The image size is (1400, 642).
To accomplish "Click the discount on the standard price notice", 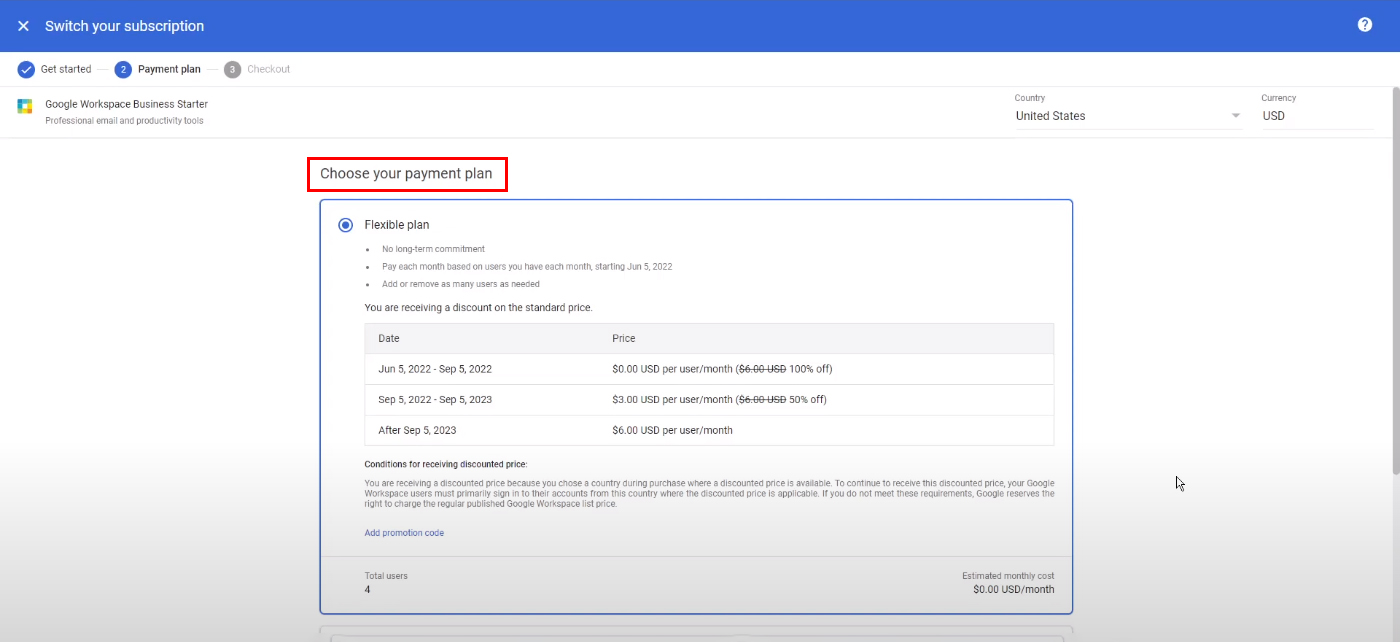I will tap(478, 308).
